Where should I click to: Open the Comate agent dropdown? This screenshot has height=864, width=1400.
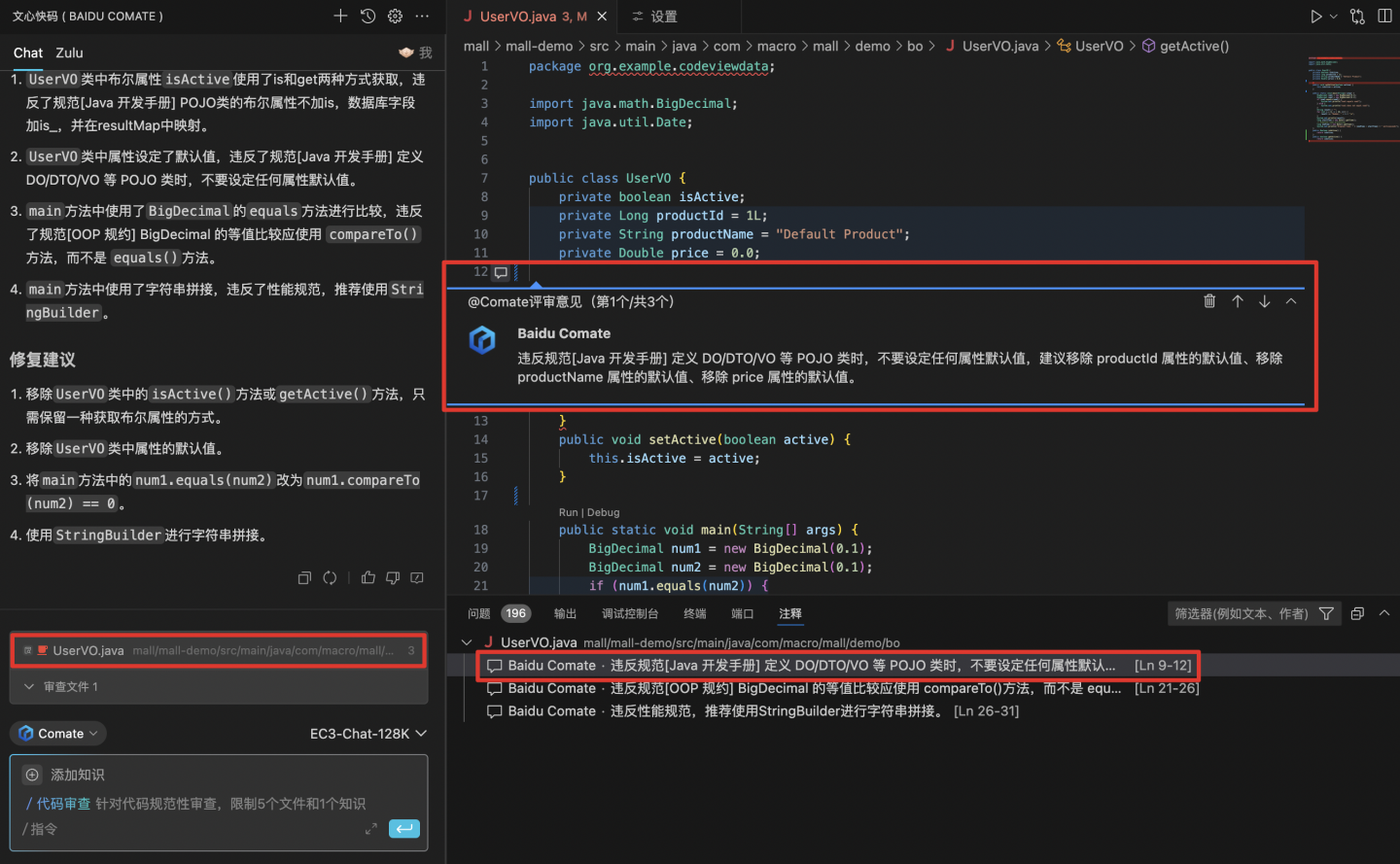(x=58, y=734)
